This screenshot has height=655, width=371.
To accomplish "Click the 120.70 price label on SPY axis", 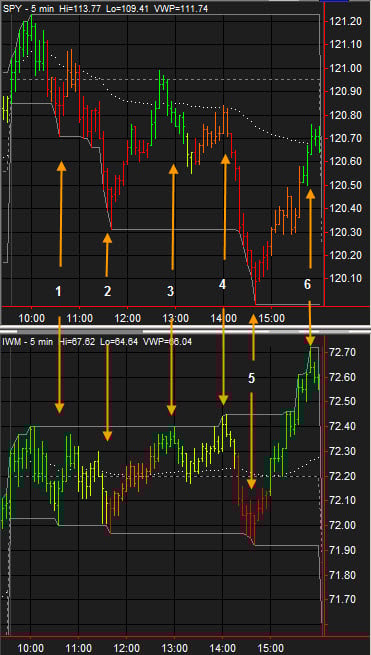I will 345,137.
